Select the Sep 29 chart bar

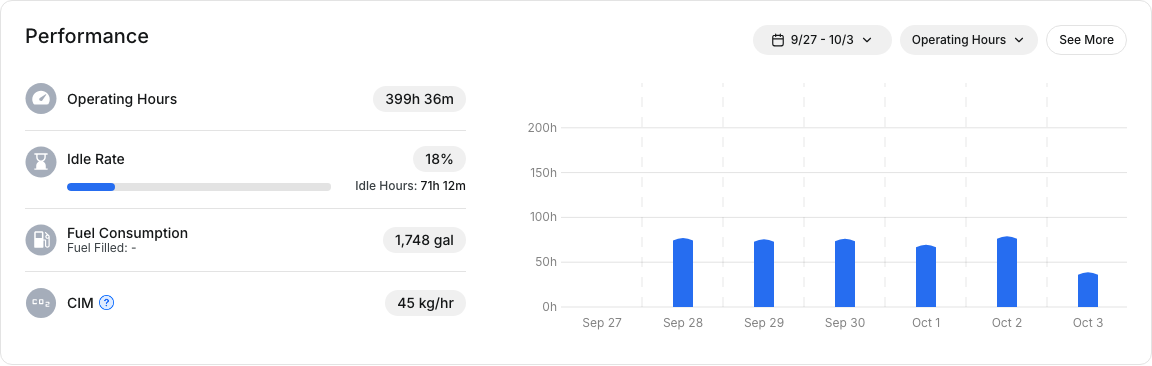tap(764, 273)
